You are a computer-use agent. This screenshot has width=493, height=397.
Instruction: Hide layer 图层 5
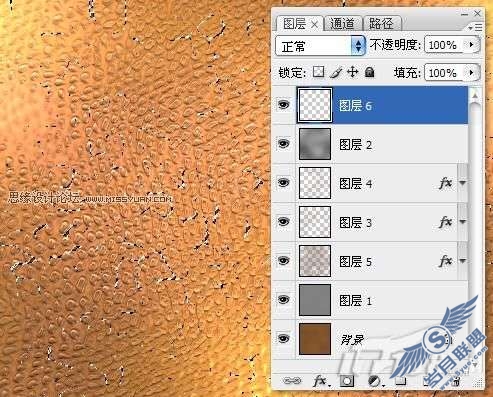coord(284,261)
